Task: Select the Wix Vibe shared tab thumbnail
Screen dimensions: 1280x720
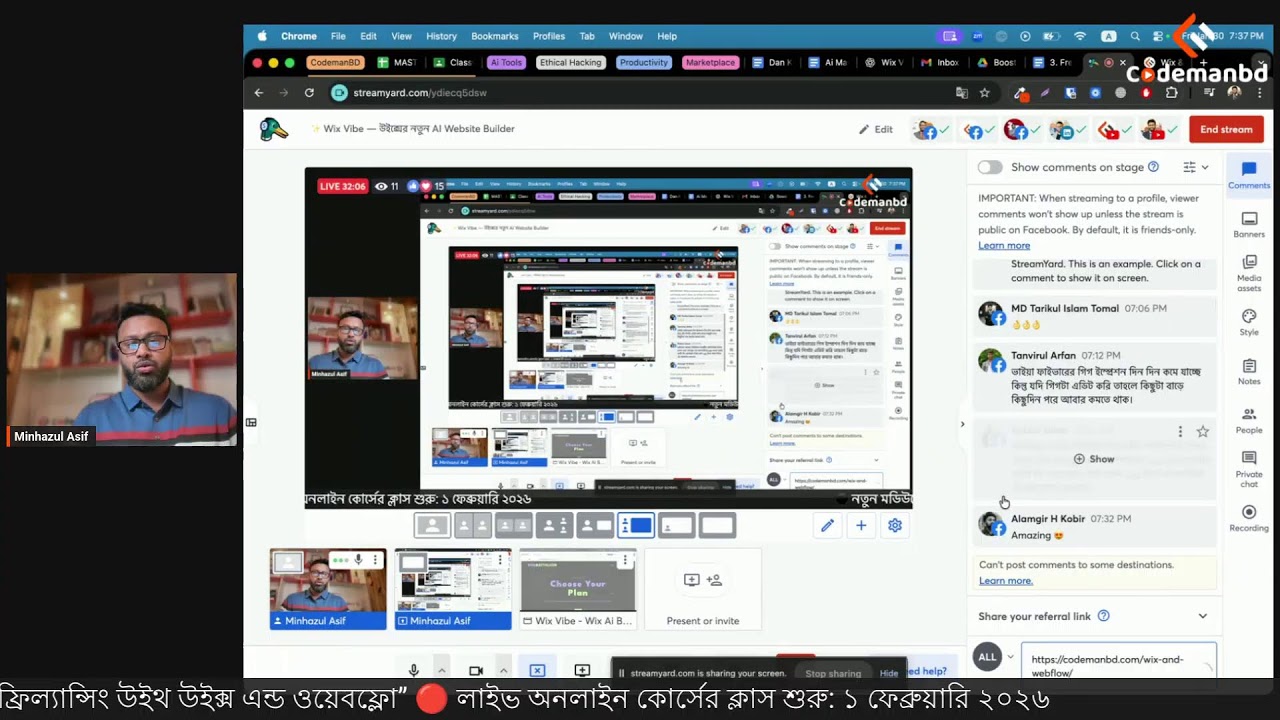Action: pyautogui.click(x=578, y=589)
